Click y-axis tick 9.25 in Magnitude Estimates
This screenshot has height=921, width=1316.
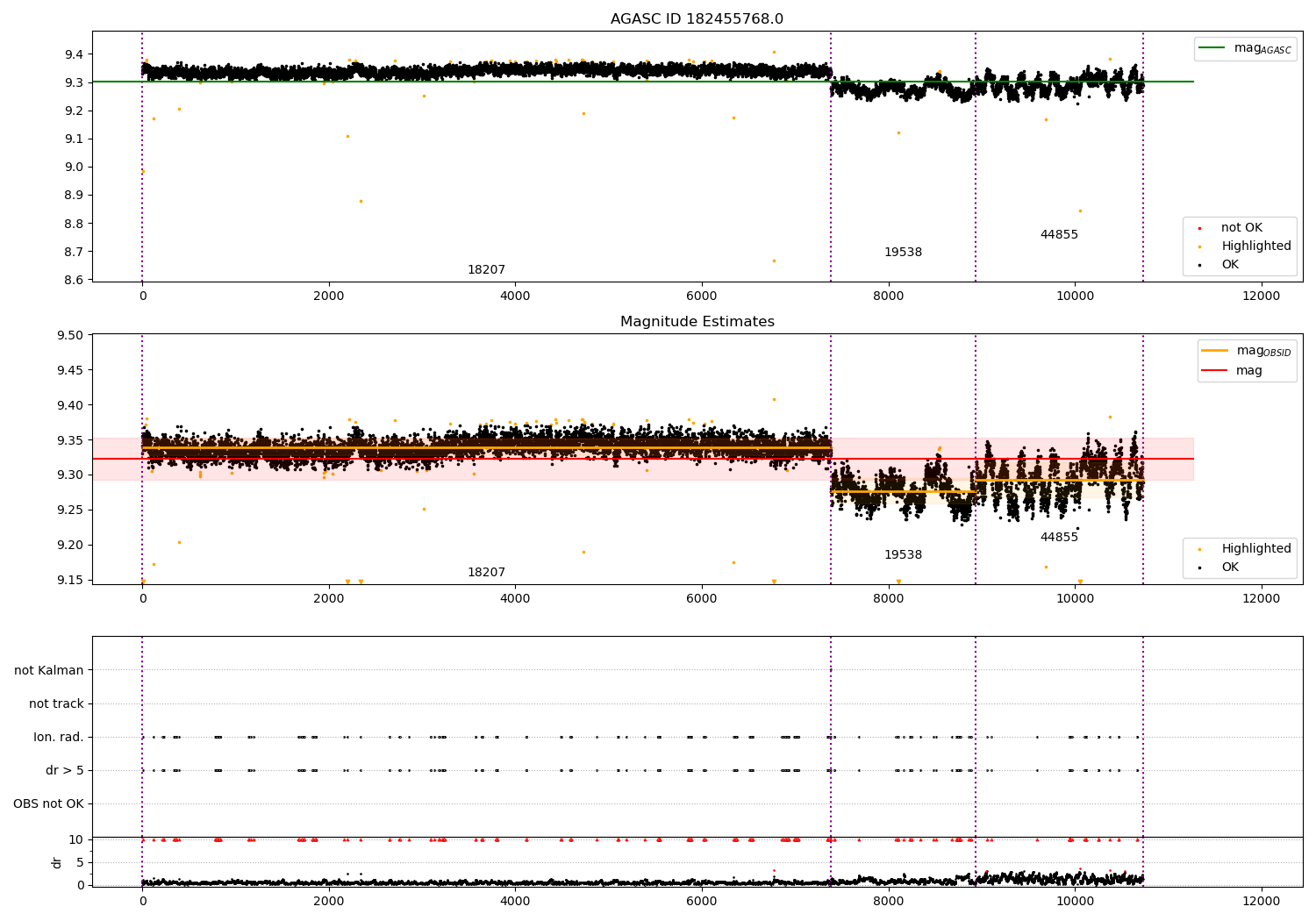point(70,510)
